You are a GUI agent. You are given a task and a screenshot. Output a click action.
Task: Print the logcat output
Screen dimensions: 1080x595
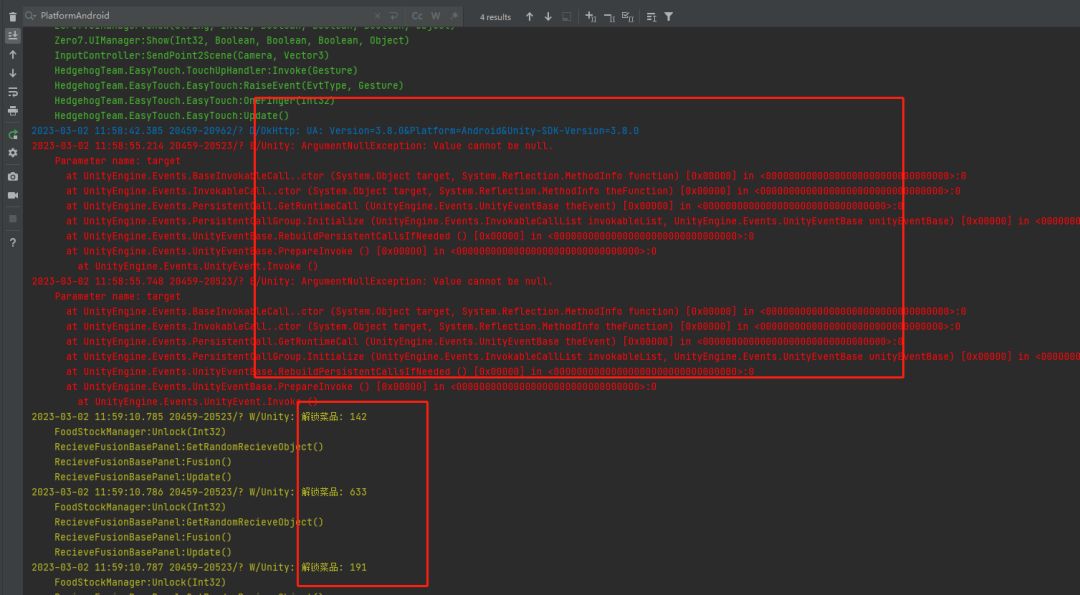(12, 111)
